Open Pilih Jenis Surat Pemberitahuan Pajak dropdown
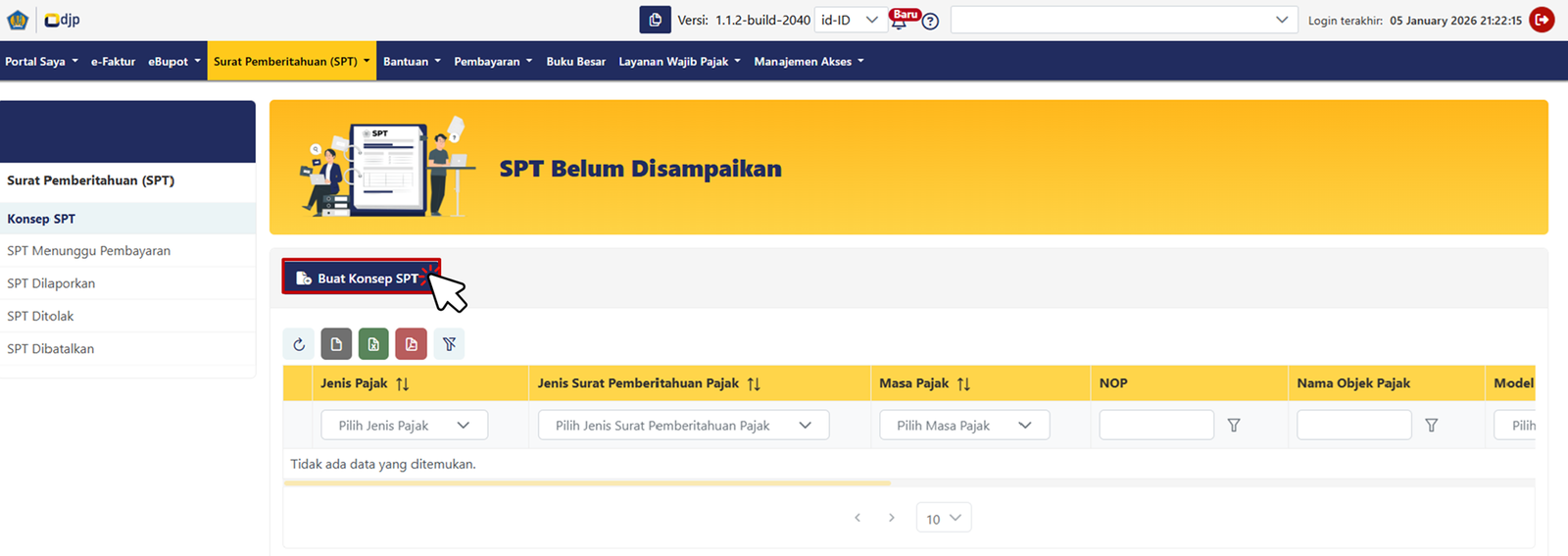The image size is (1568, 556). point(683,426)
